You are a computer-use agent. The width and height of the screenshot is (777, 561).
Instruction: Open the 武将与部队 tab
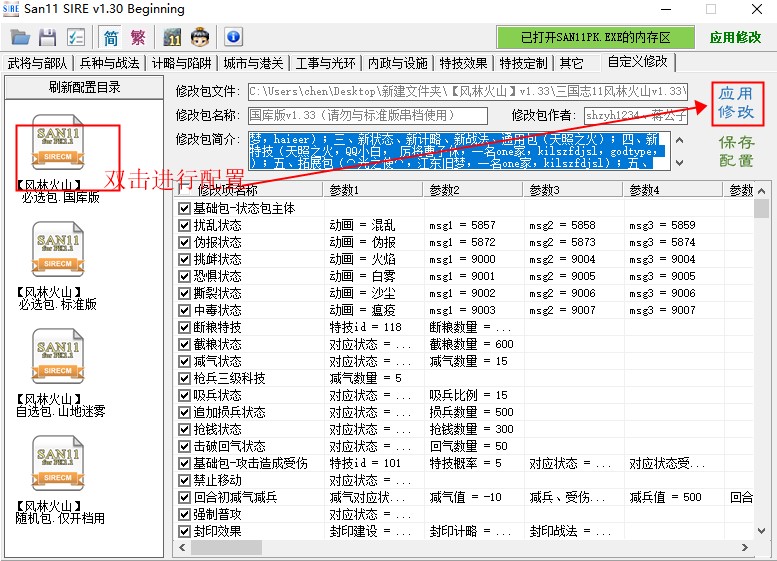click(37, 63)
